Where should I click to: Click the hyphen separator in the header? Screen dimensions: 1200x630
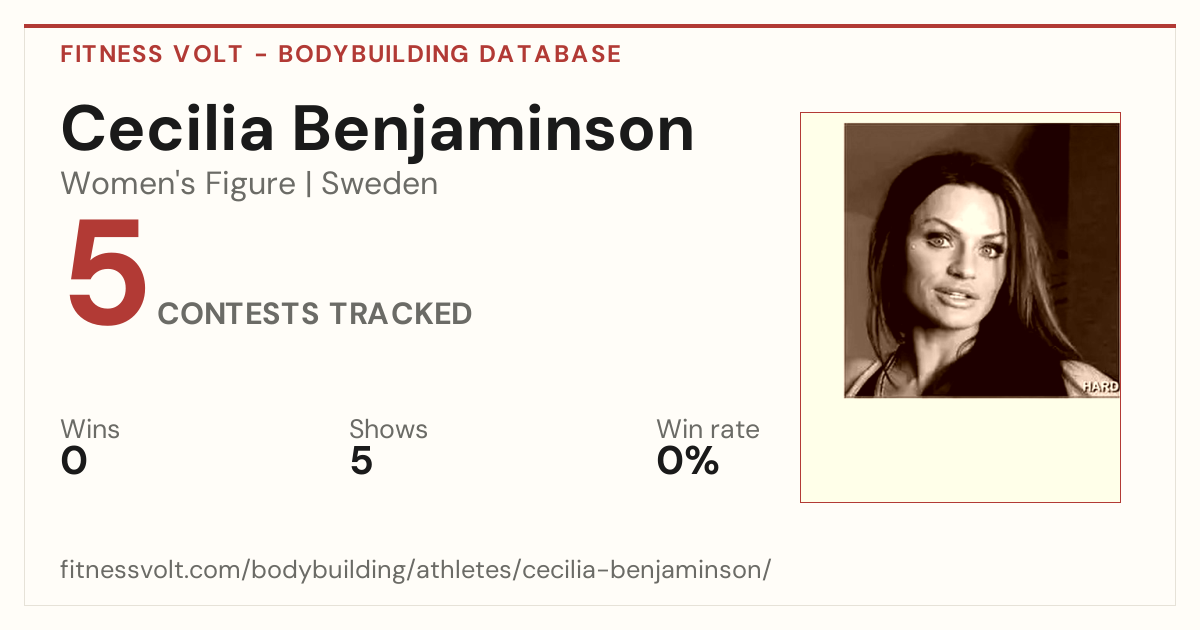[x=260, y=54]
